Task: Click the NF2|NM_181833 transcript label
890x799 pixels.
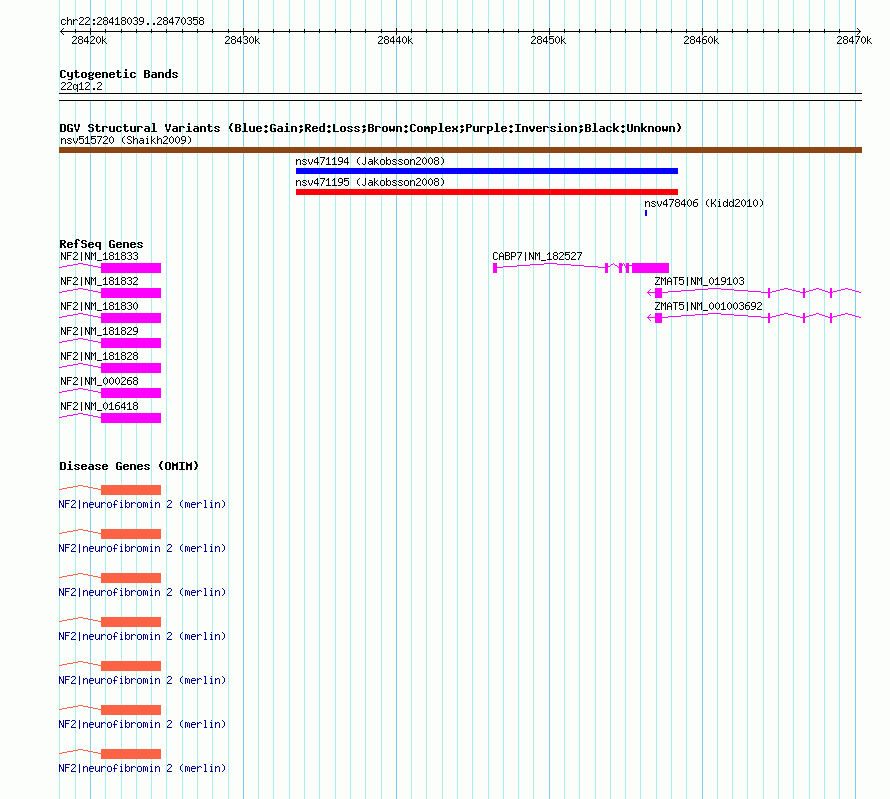Action: pyautogui.click(x=99, y=256)
